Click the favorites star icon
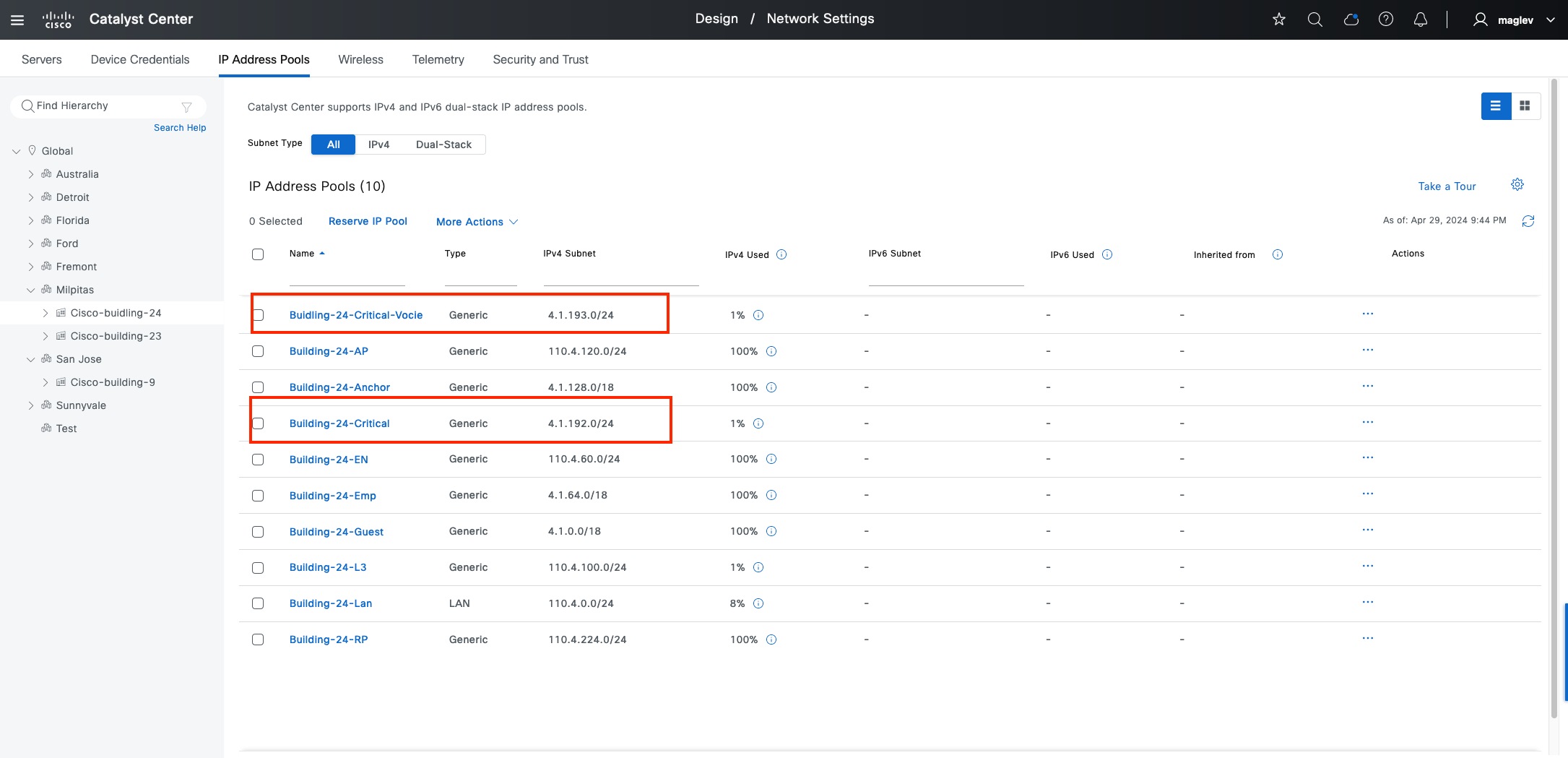 pos(1279,20)
